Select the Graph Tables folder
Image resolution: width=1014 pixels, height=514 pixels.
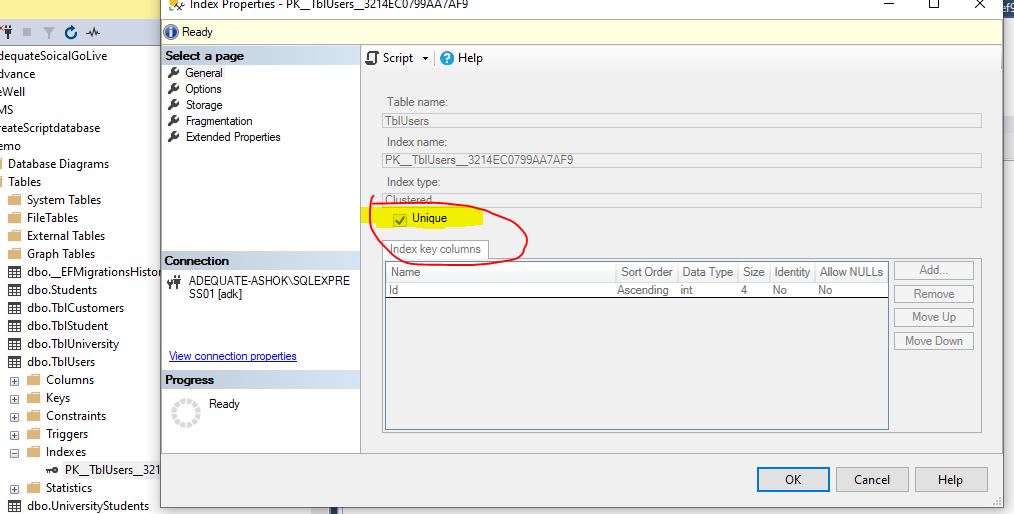pyautogui.click(x=61, y=254)
